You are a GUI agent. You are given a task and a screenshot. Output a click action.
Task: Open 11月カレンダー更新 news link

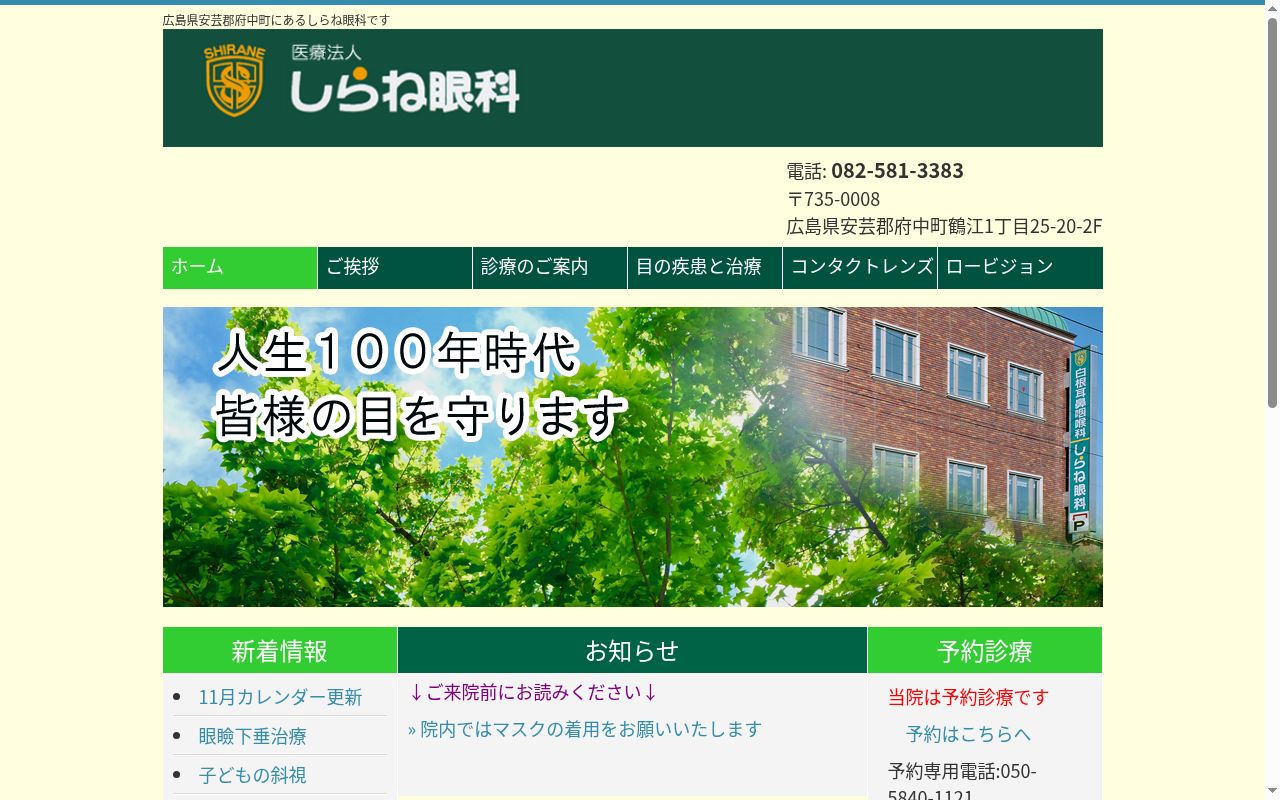tap(280, 697)
